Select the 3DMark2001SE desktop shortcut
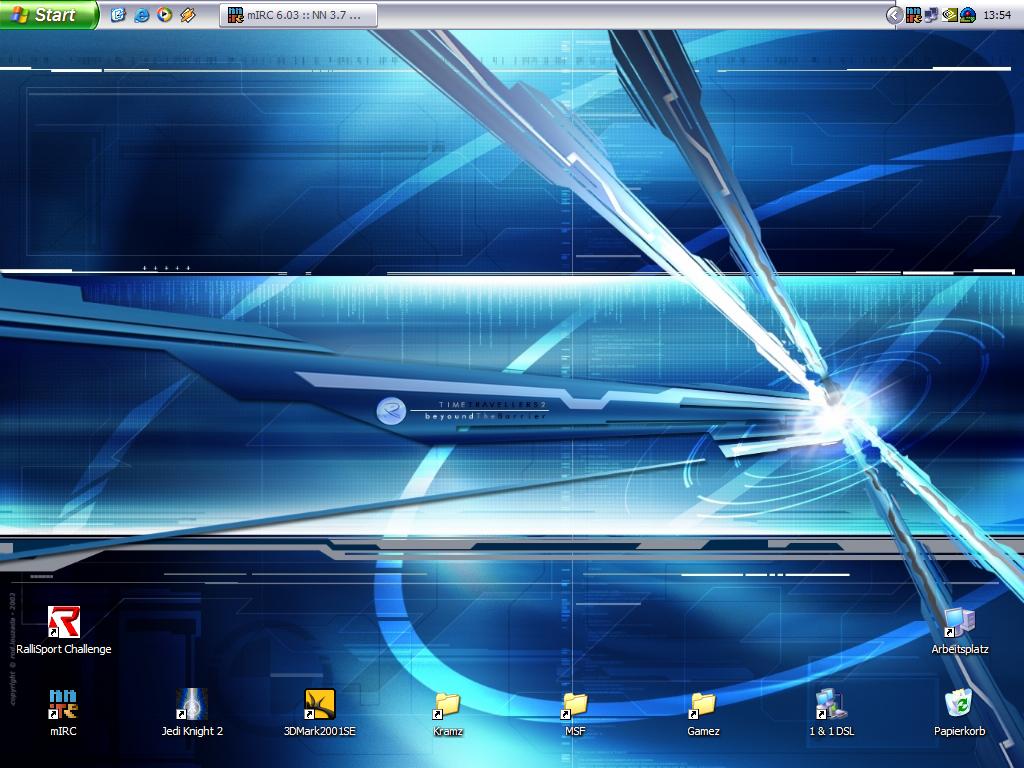The width and height of the screenshot is (1024, 768). click(320, 705)
